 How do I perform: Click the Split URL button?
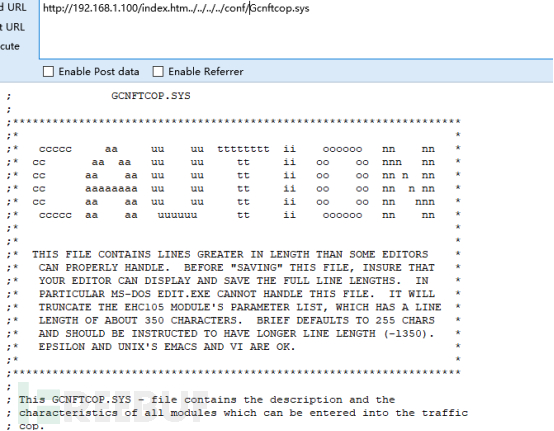click(12, 27)
